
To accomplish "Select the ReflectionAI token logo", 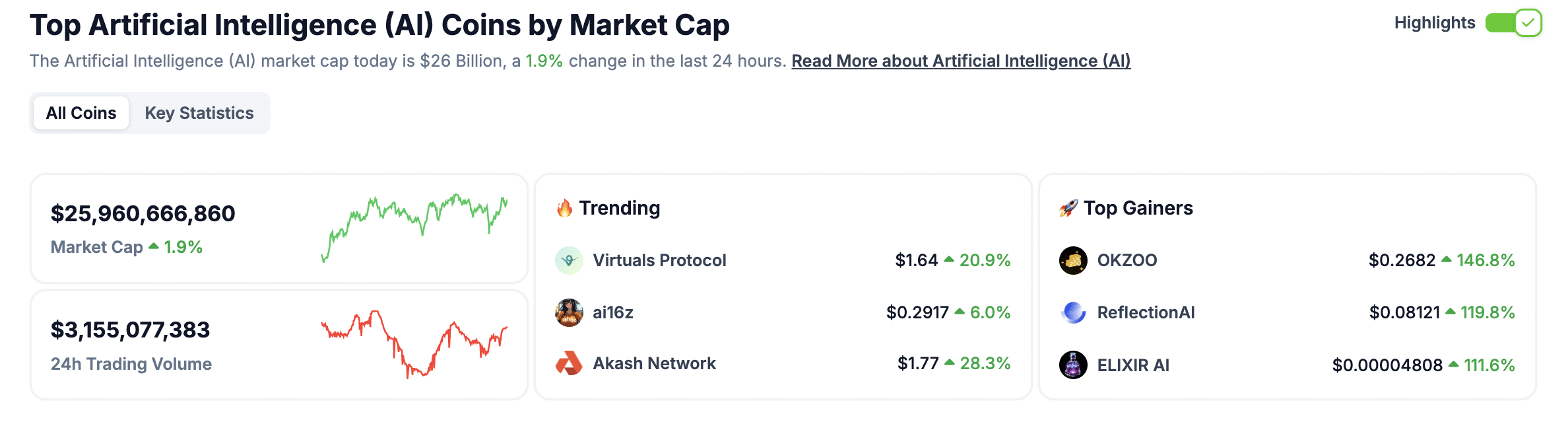I will 1073,312.
